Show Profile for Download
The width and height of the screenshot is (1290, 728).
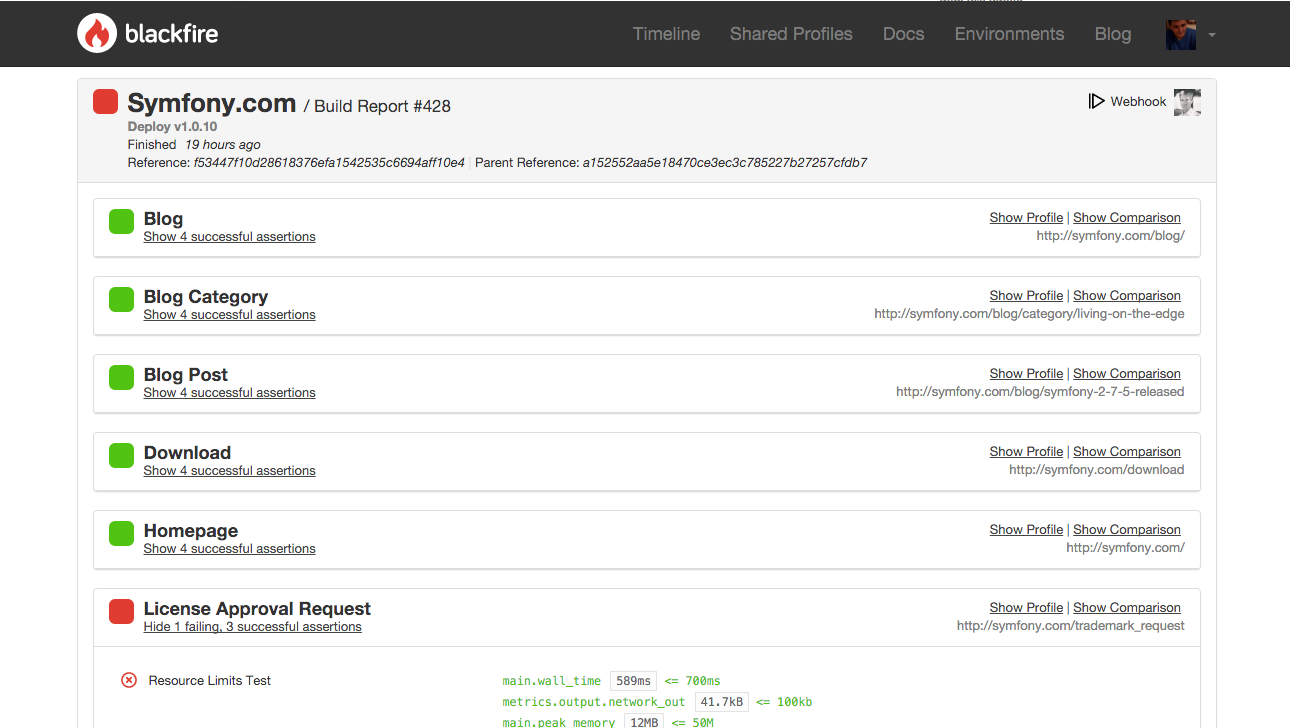1026,452
